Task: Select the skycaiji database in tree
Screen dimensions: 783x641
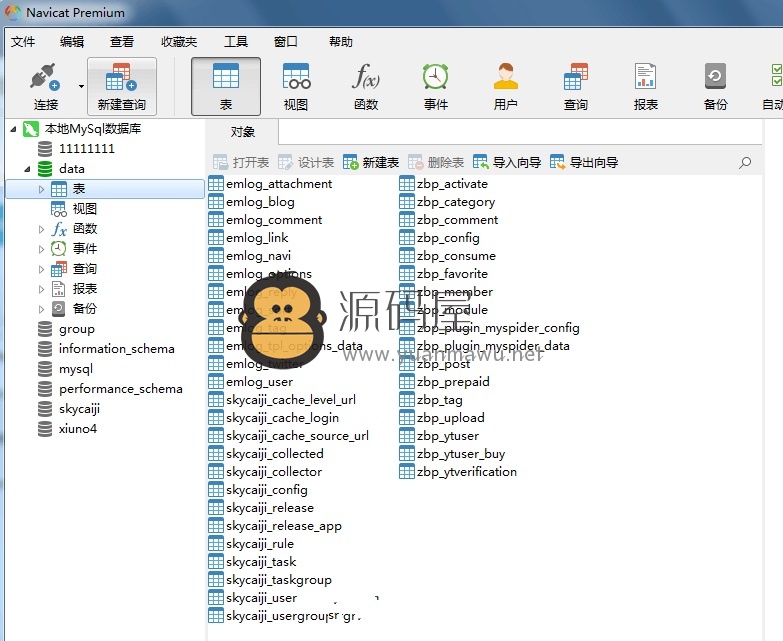Action: [69, 408]
